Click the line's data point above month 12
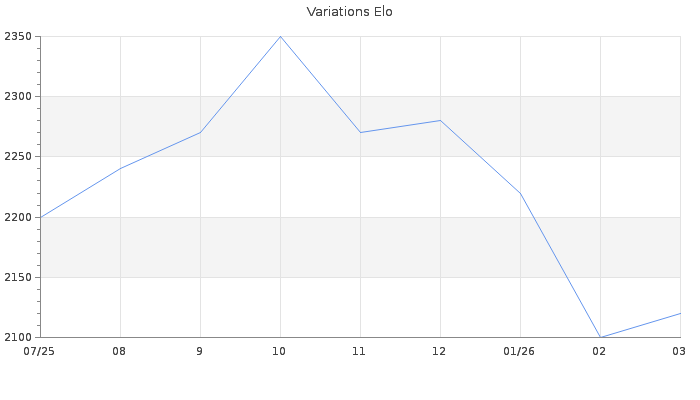 [440, 121]
